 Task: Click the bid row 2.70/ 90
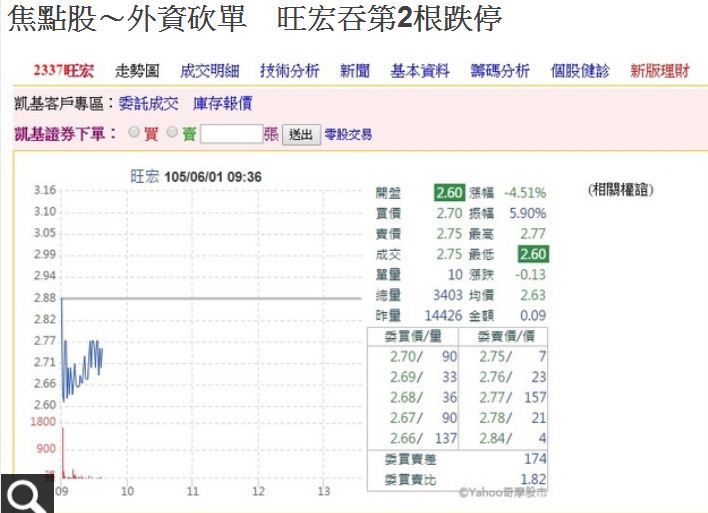[424, 356]
